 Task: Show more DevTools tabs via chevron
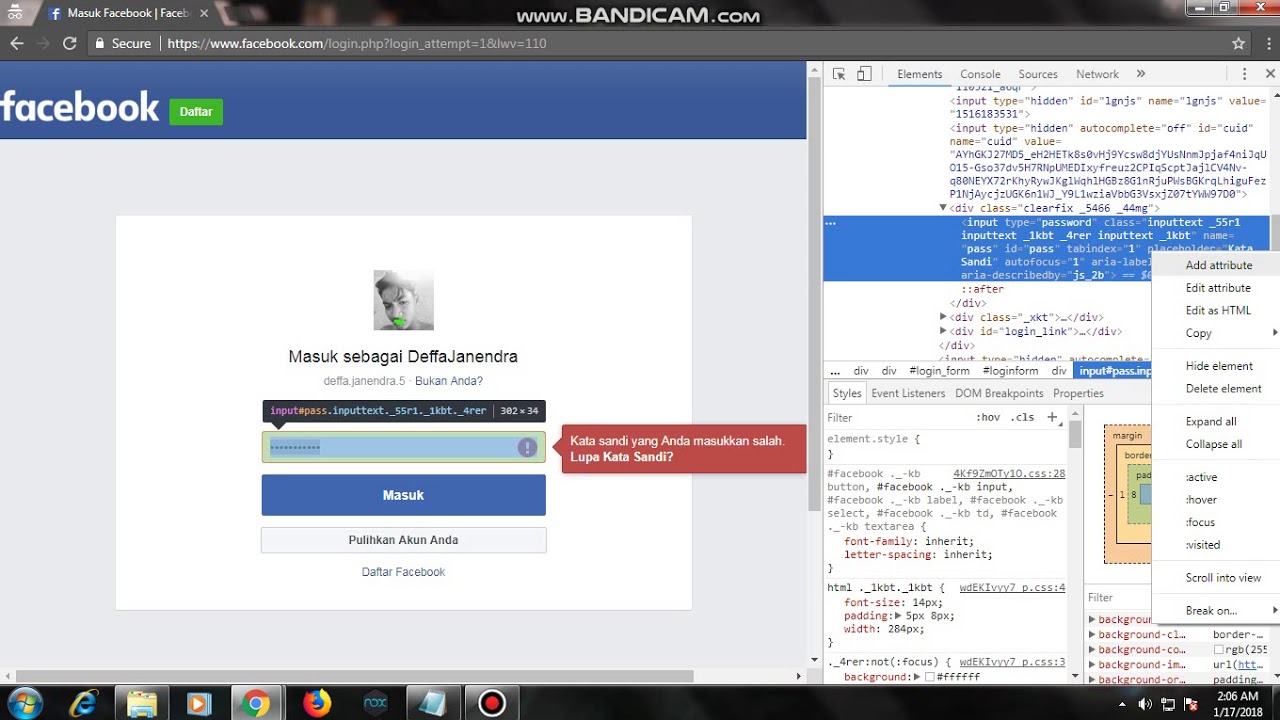tap(1140, 74)
